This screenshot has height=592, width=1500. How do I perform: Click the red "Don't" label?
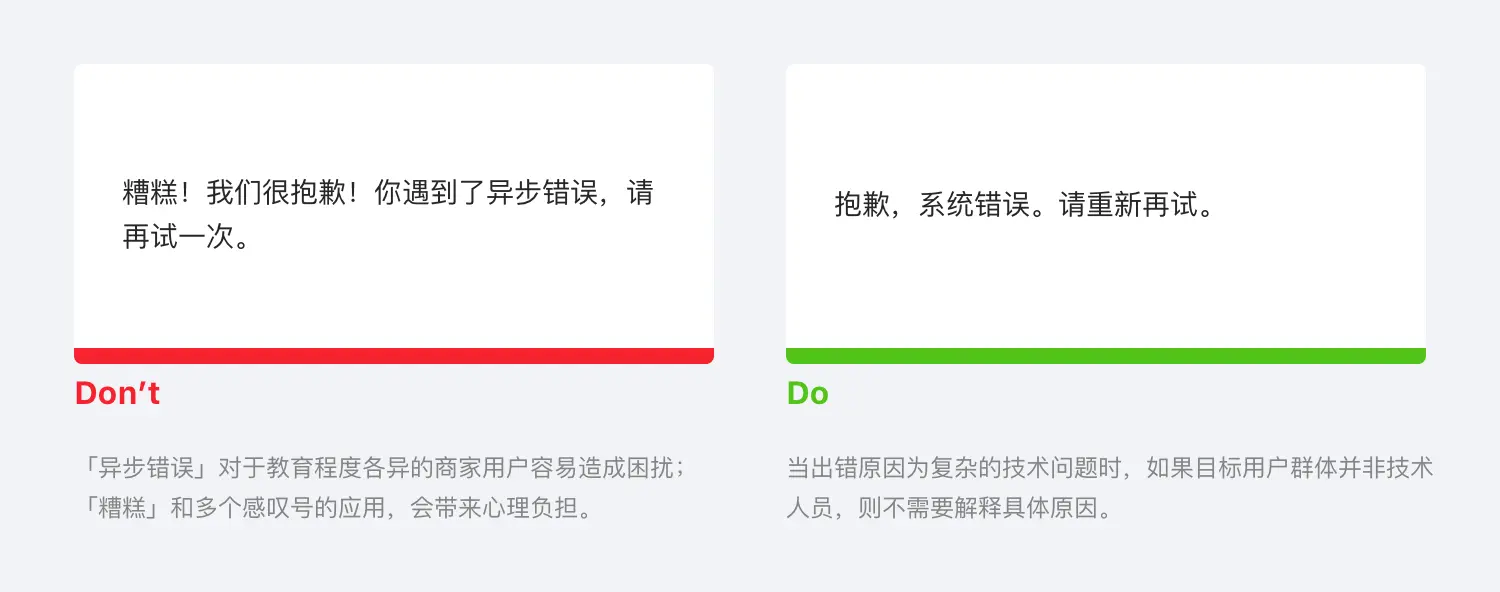tap(117, 394)
